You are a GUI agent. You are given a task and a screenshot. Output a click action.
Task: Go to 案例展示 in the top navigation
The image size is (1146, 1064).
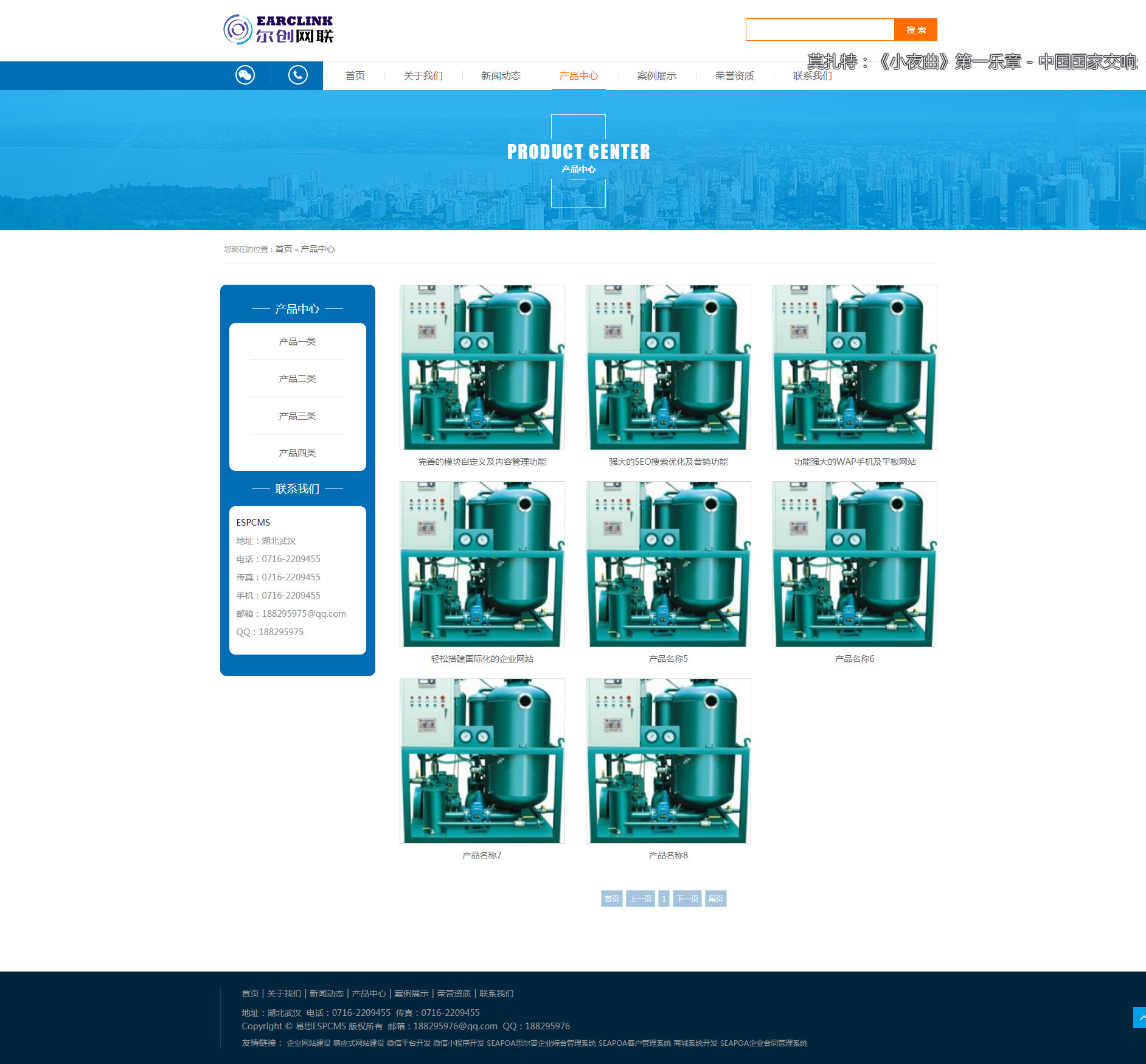pyautogui.click(x=656, y=76)
